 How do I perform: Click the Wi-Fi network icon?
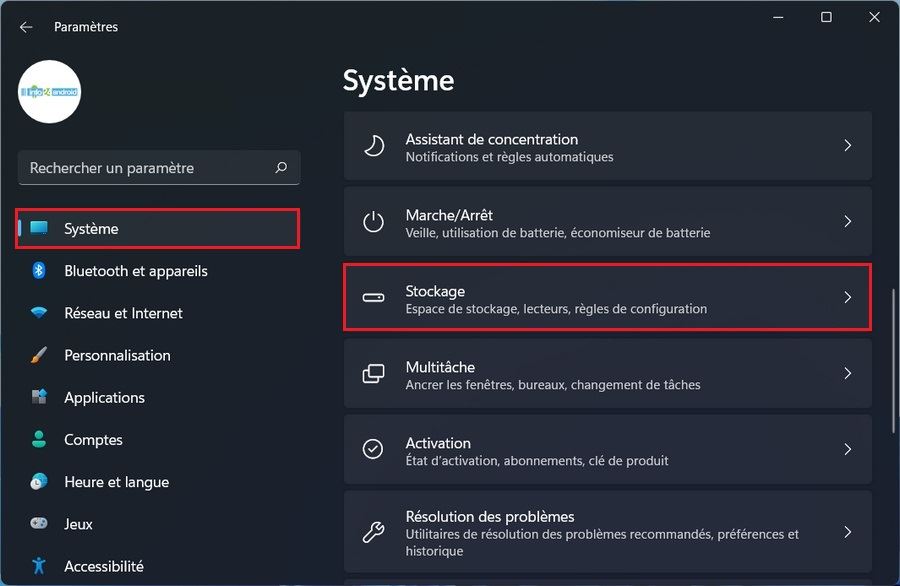click(39, 312)
